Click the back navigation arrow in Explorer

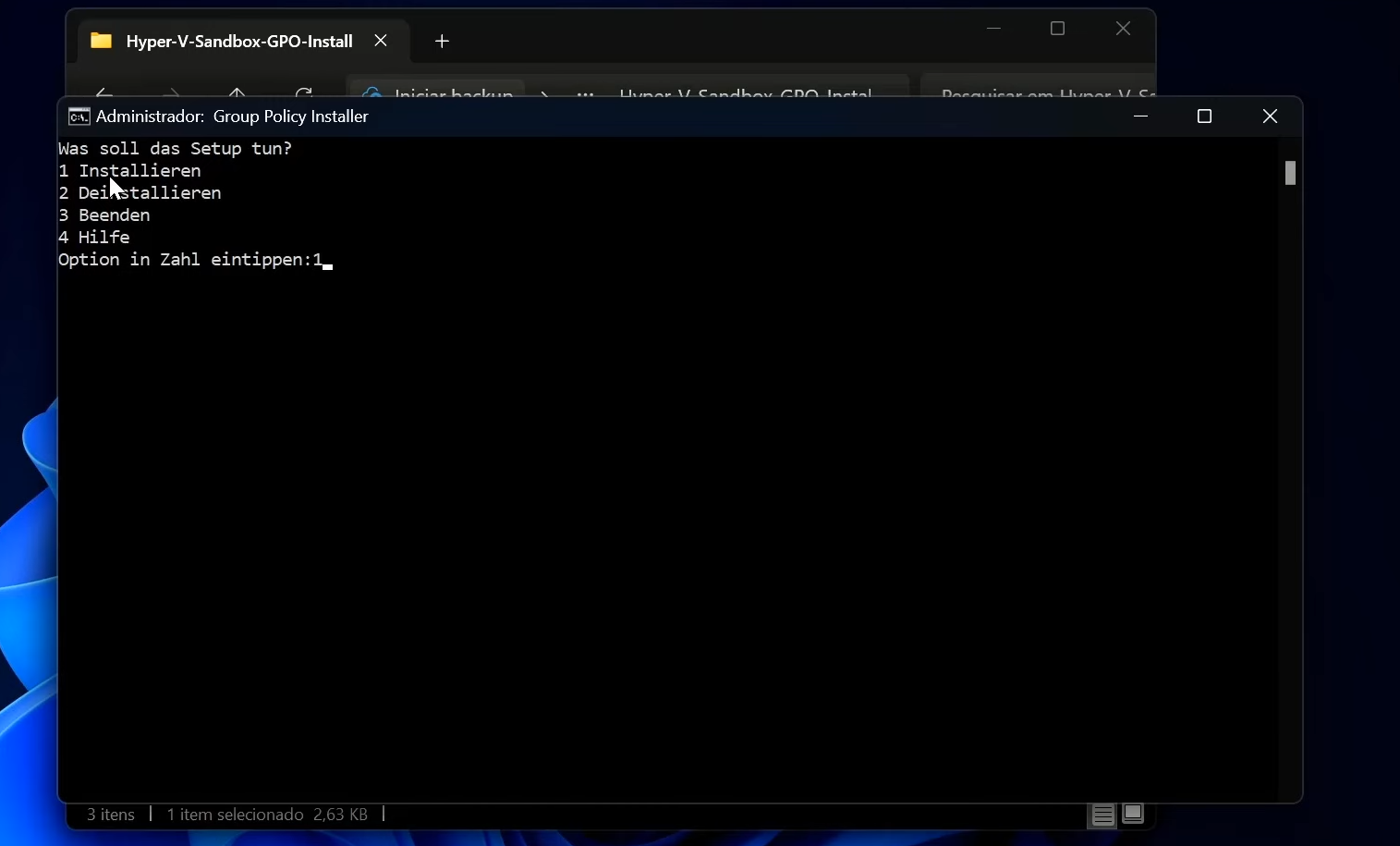[x=103, y=95]
